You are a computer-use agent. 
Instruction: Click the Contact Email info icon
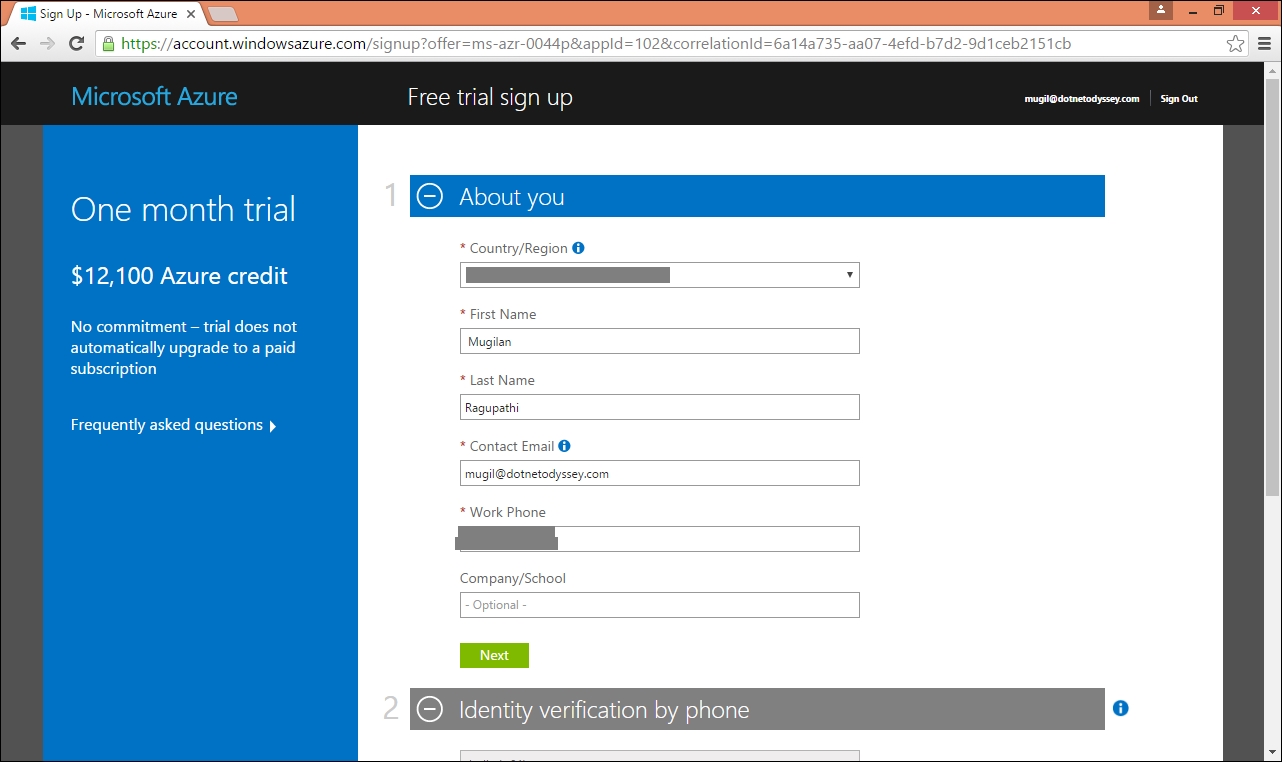point(564,446)
